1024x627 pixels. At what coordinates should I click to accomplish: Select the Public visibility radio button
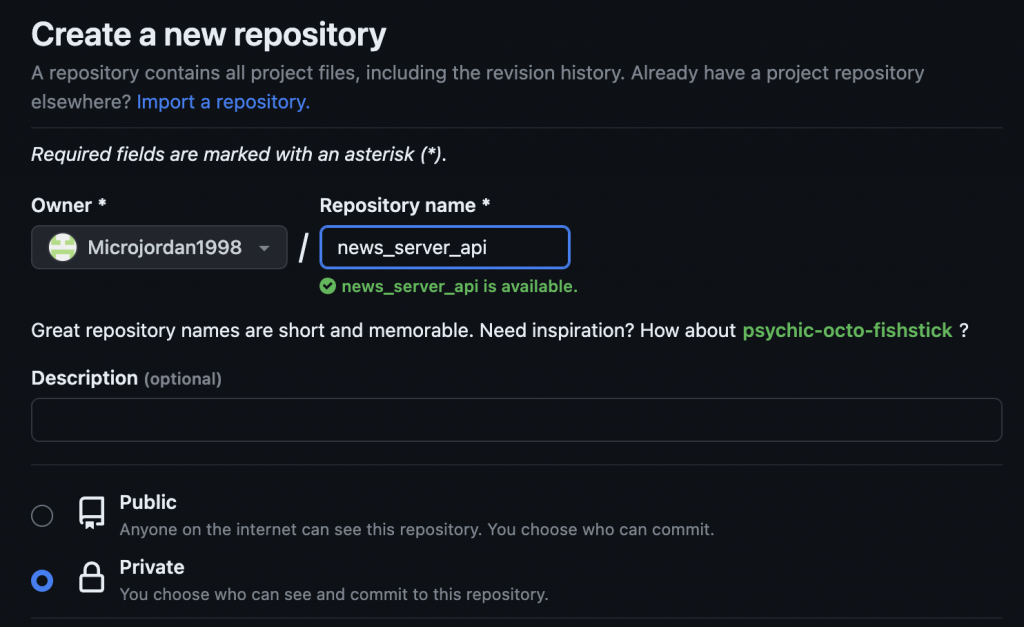point(42,516)
